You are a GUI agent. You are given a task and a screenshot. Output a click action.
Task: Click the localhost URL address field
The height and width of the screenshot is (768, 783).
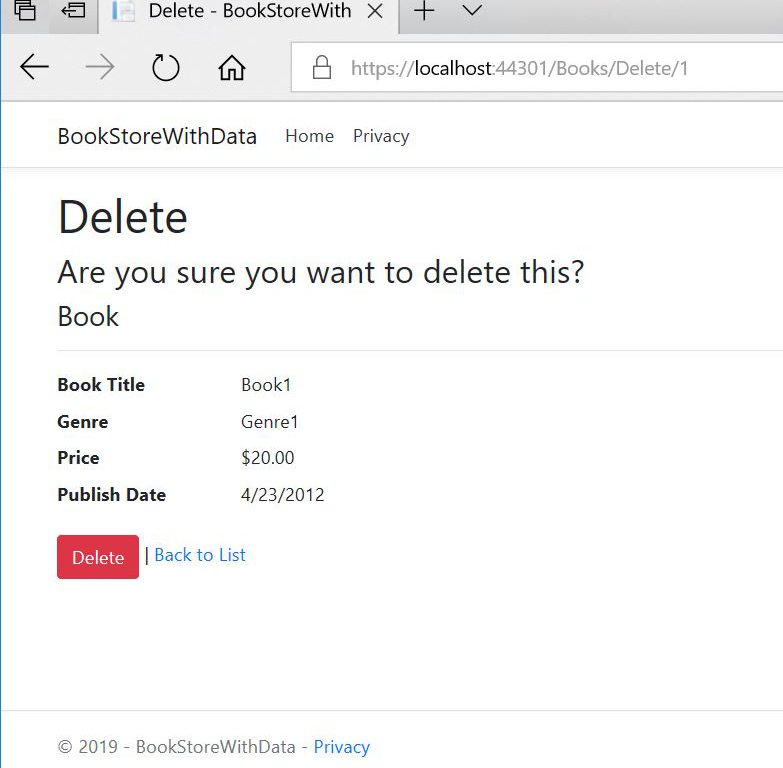point(520,68)
